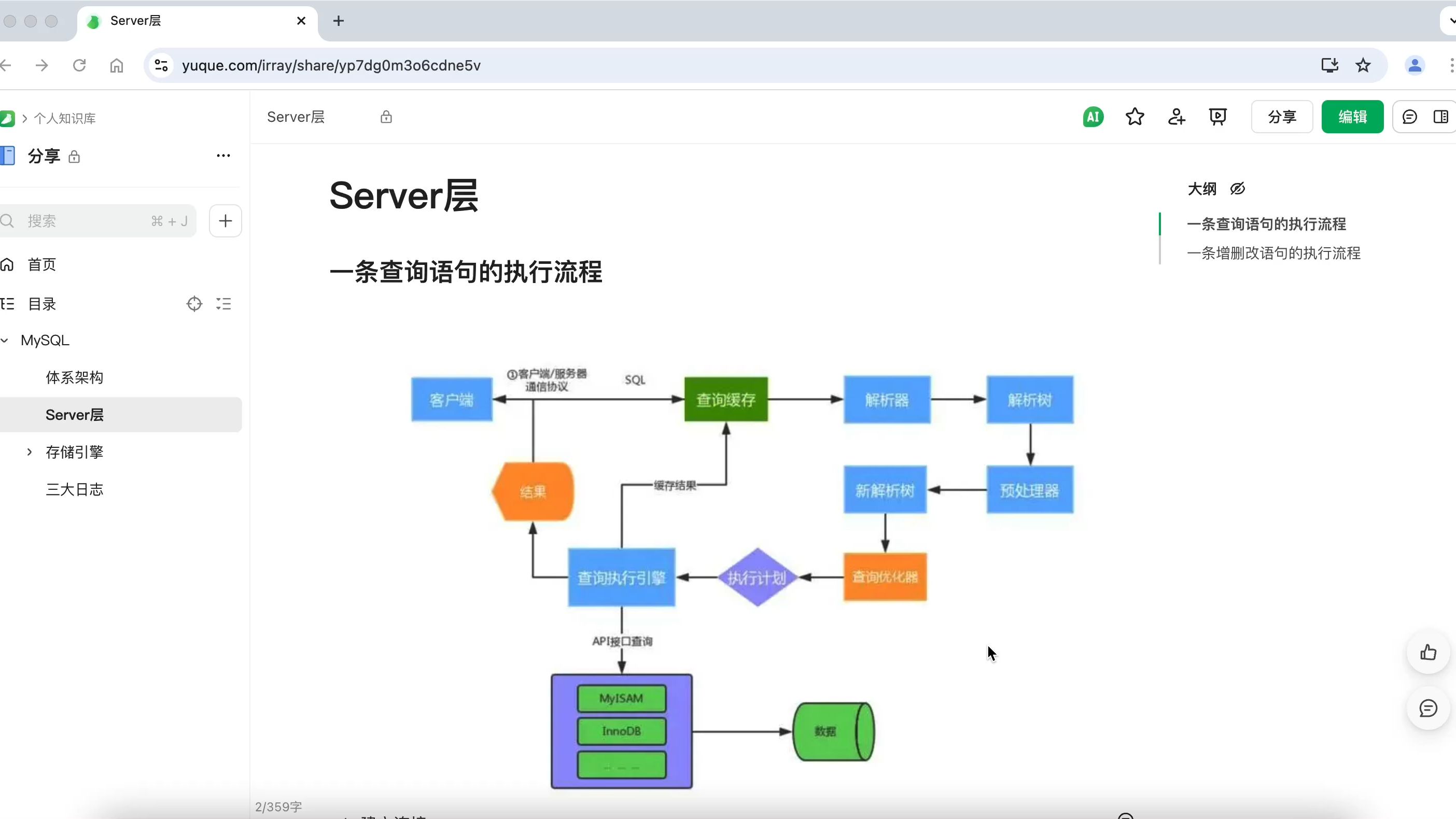Click the Server层 breadcrumb title in header
The width and height of the screenshot is (1456, 819).
[x=296, y=117]
